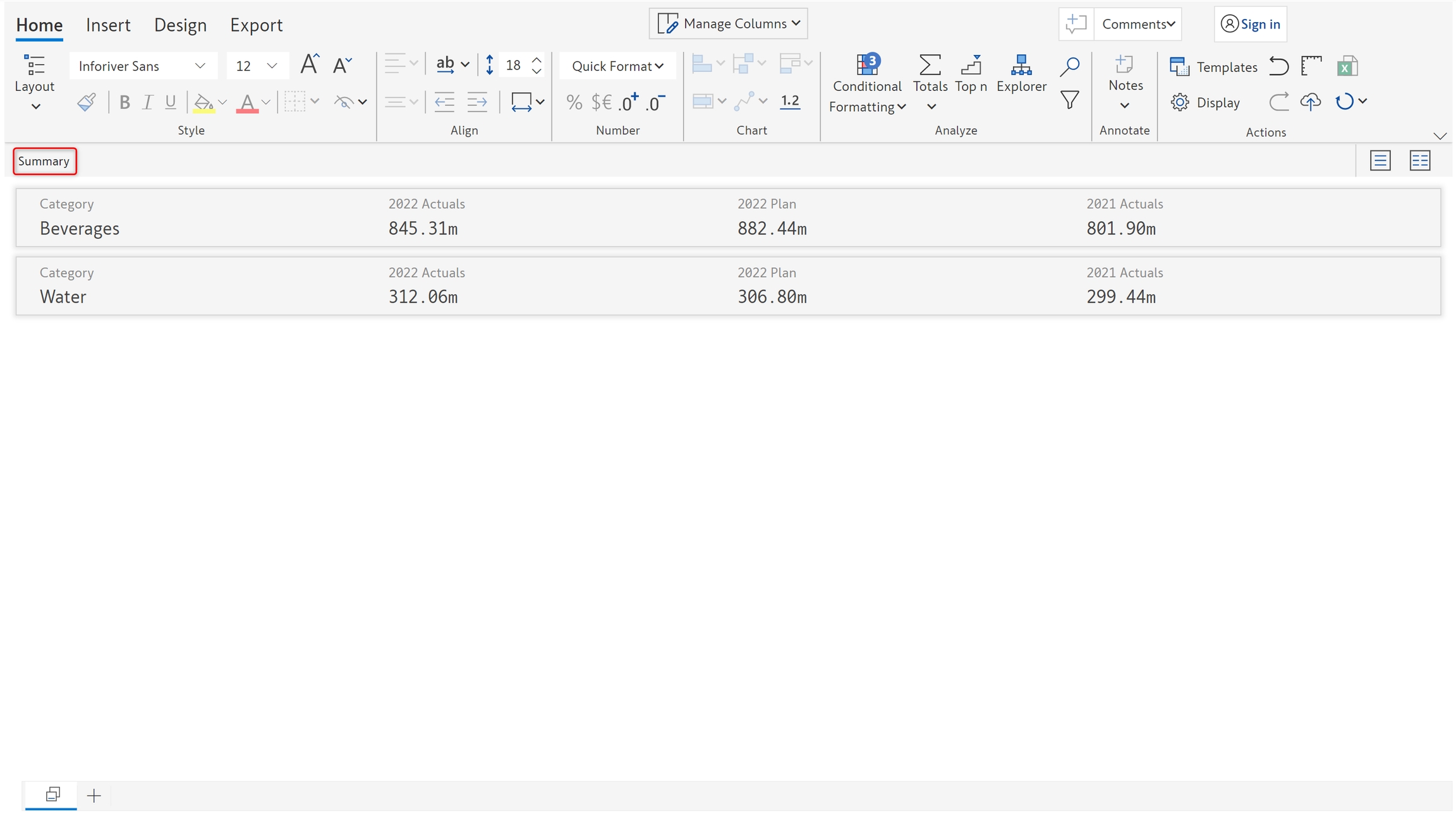Open the search magnifier tool
The width and height of the screenshot is (1456, 816).
click(1069, 66)
